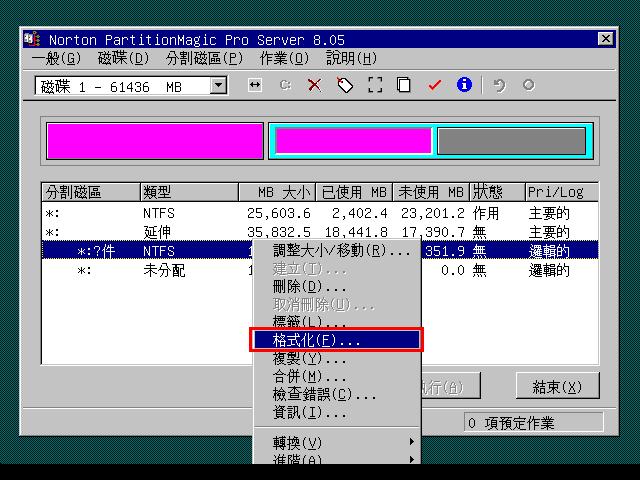Image resolution: width=640 pixels, height=480 pixels.
Task: Choose 檢查錯誤(C)... in context menu
Action: 337,394
